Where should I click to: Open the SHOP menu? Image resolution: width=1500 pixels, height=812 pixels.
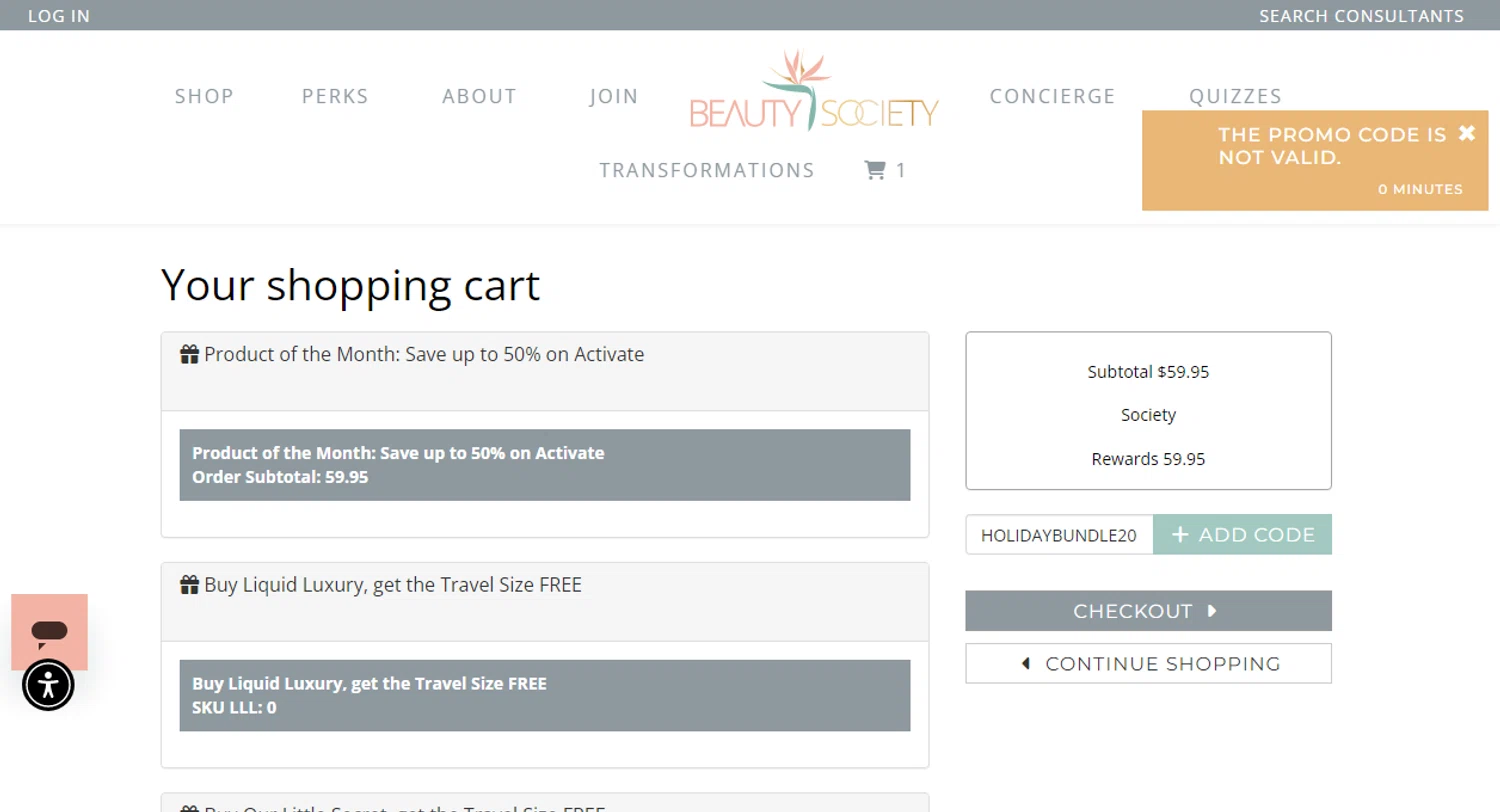[x=204, y=96]
